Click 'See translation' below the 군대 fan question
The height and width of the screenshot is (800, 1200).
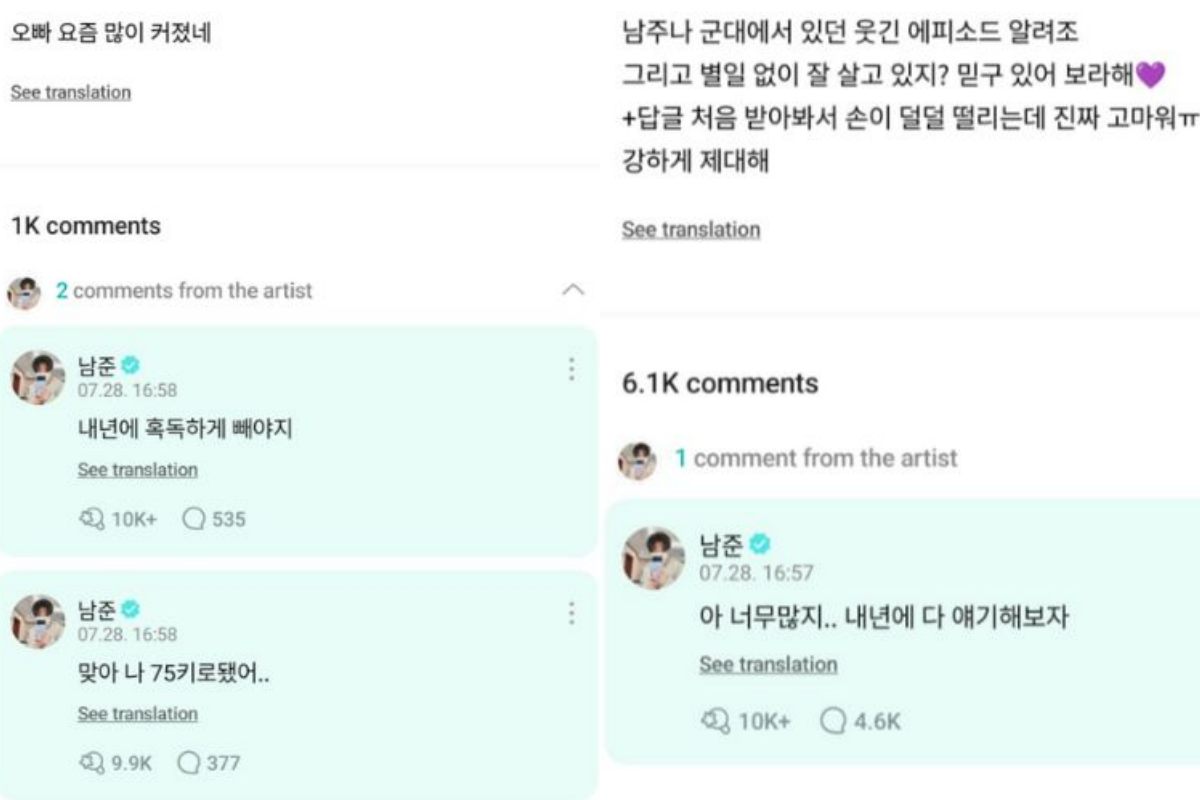693,230
